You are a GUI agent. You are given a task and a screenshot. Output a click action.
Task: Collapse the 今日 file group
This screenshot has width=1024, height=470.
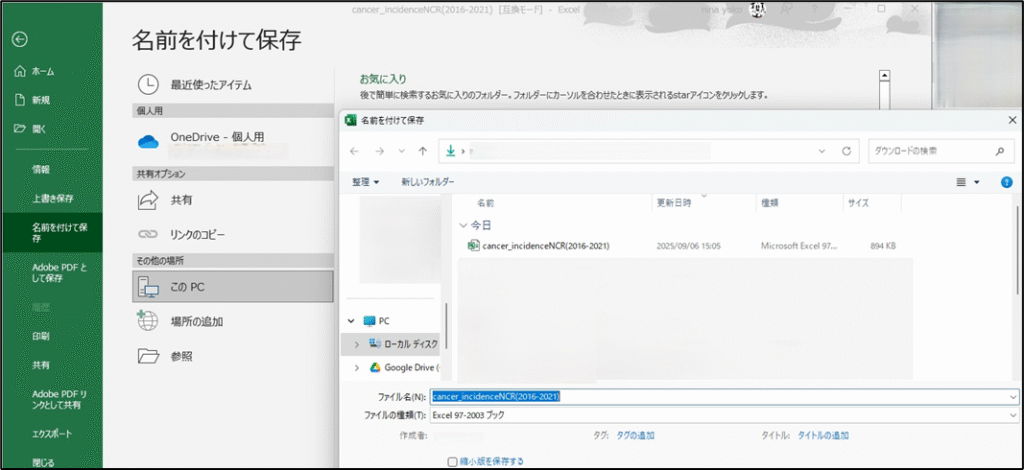[462, 225]
